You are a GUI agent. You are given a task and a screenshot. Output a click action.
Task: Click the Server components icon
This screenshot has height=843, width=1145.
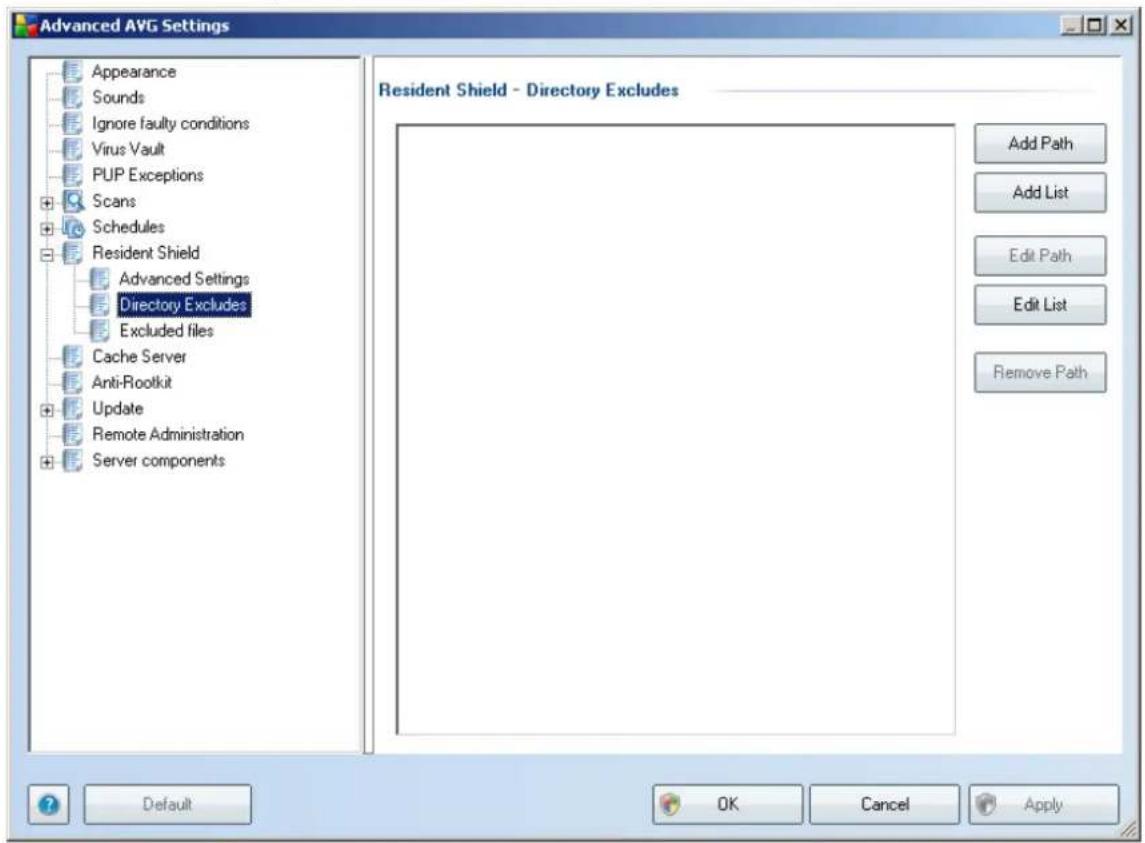pyautogui.click(x=72, y=461)
